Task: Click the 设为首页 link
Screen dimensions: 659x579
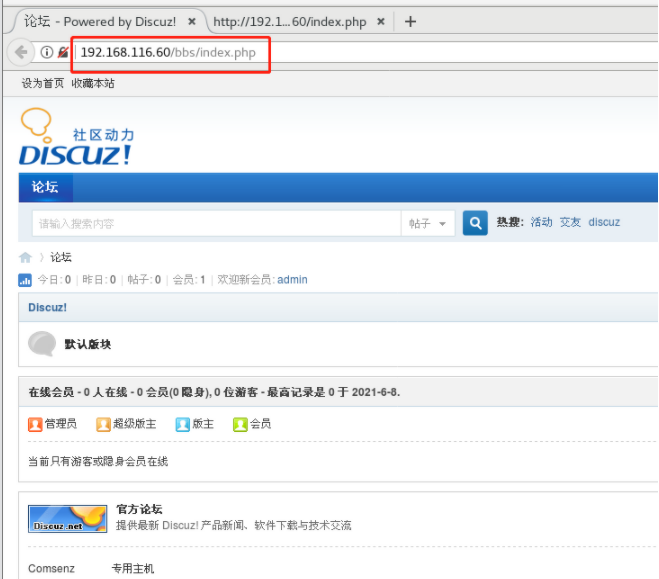Action: click(42, 83)
